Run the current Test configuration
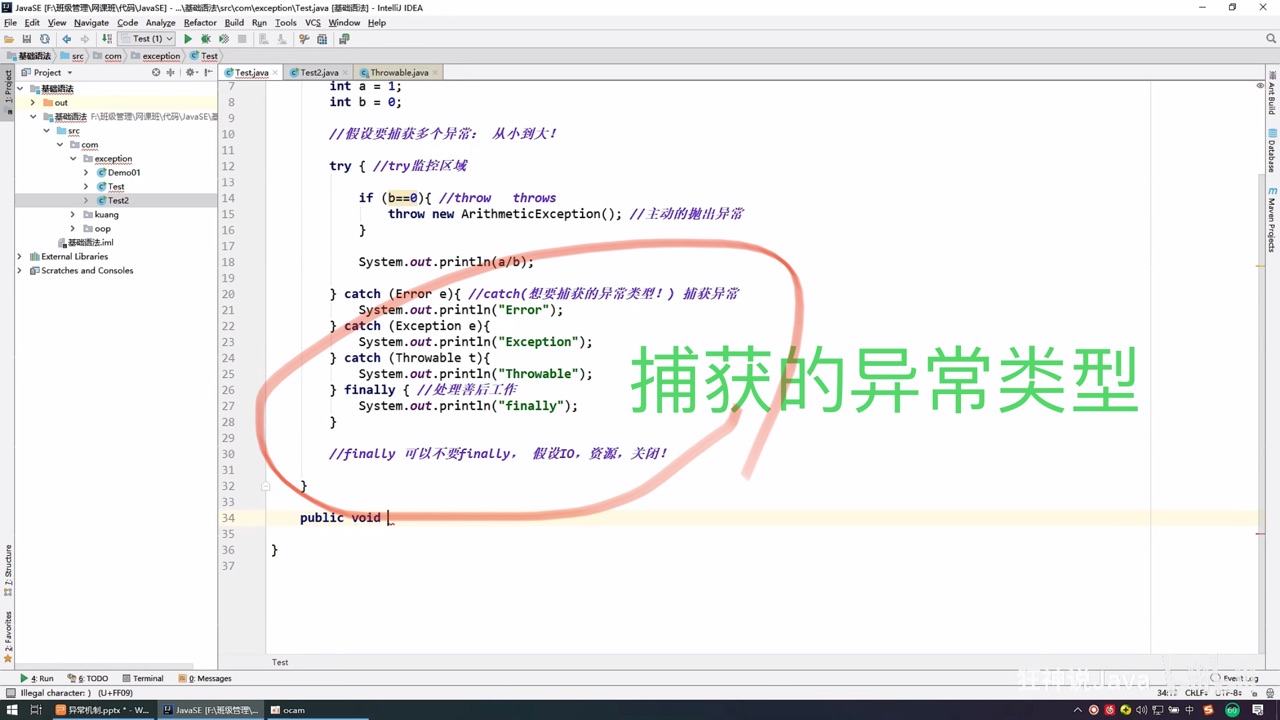Viewport: 1280px width, 720px height. click(187, 38)
